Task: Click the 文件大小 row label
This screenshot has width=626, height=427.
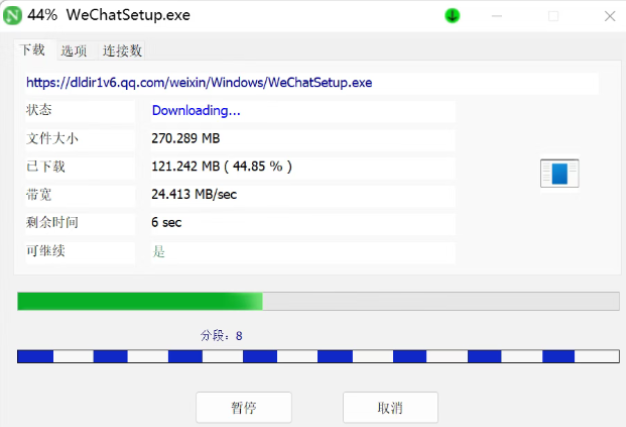Action: pos(52,138)
